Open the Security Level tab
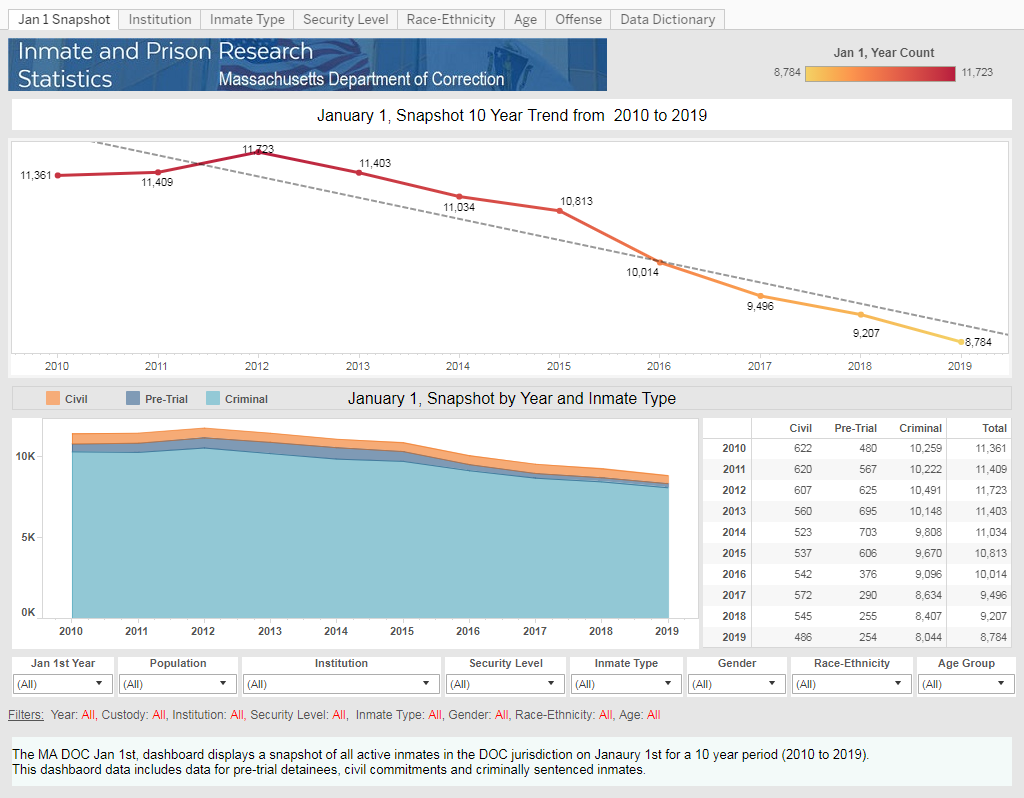The height and width of the screenshot is (798, 1024). coord(345,19)
